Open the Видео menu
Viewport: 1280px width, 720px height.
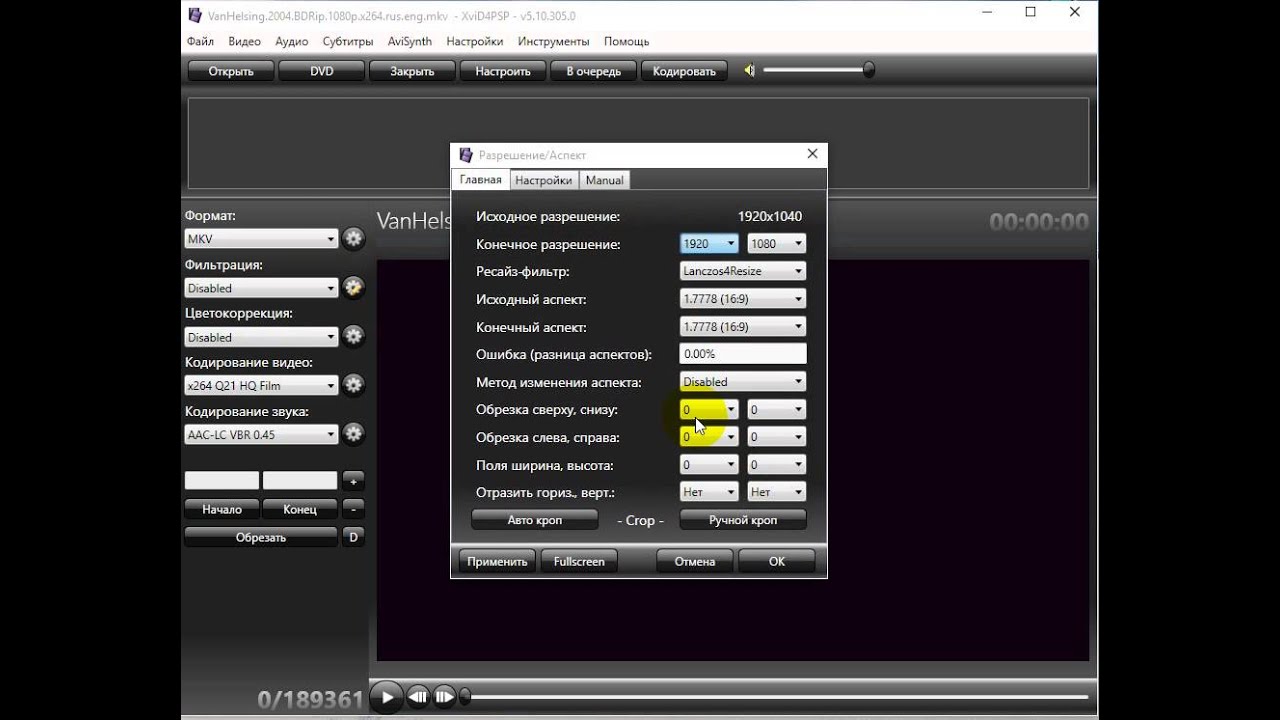pyautogui.click(x=244, y=42)
